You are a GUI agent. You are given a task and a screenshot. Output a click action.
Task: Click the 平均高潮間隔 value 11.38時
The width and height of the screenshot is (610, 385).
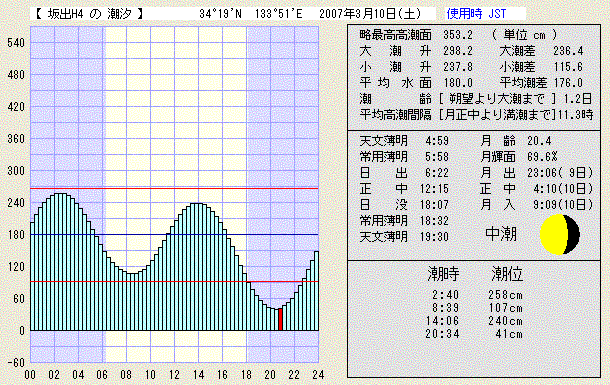575,115
